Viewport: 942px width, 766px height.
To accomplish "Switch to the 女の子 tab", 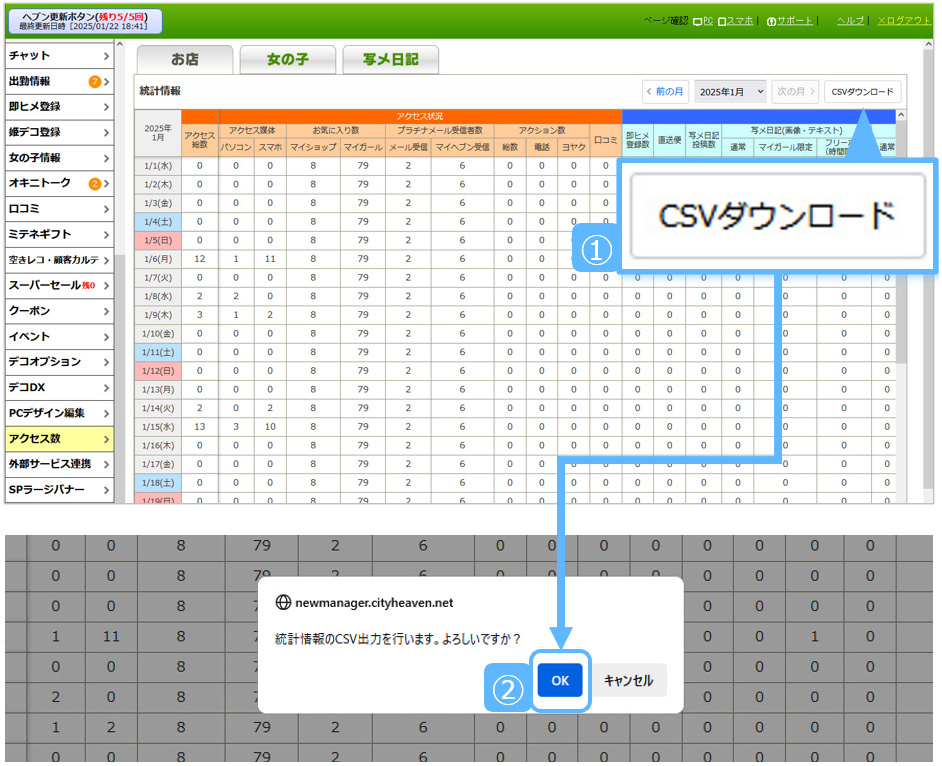I will click(287, 60).
